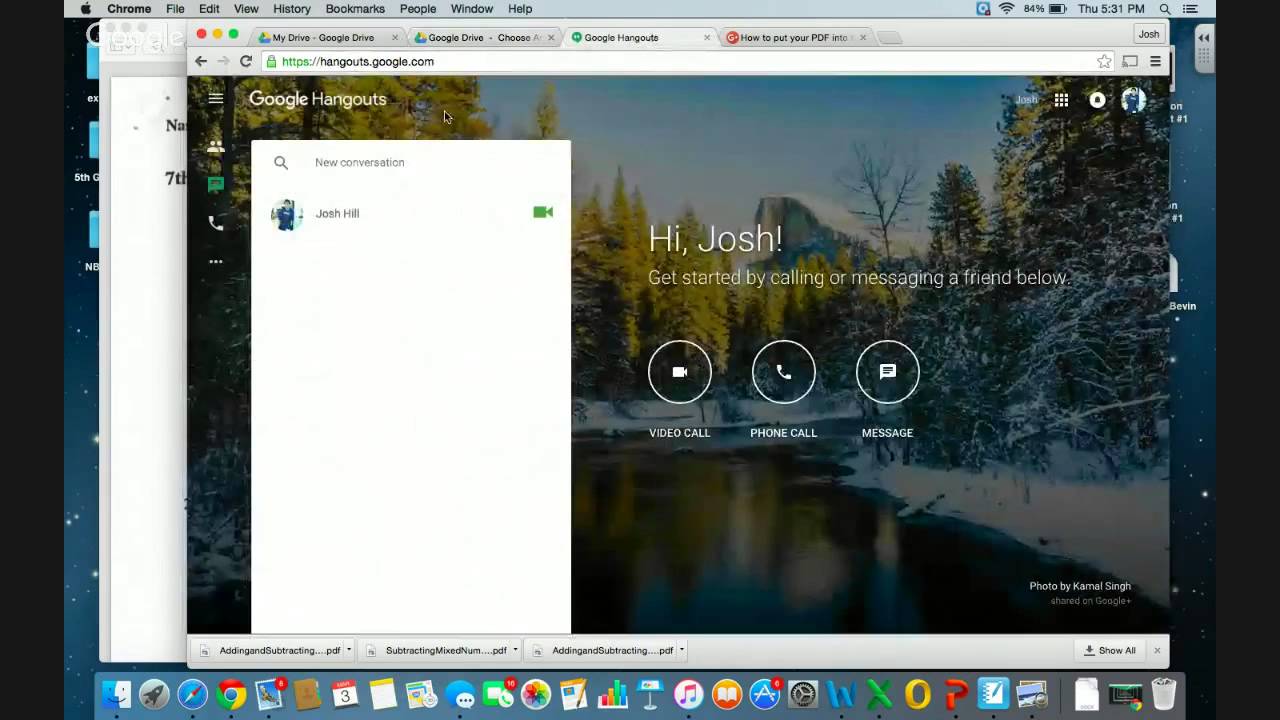Open iTunes from the Dock

[x=688, y=694]
